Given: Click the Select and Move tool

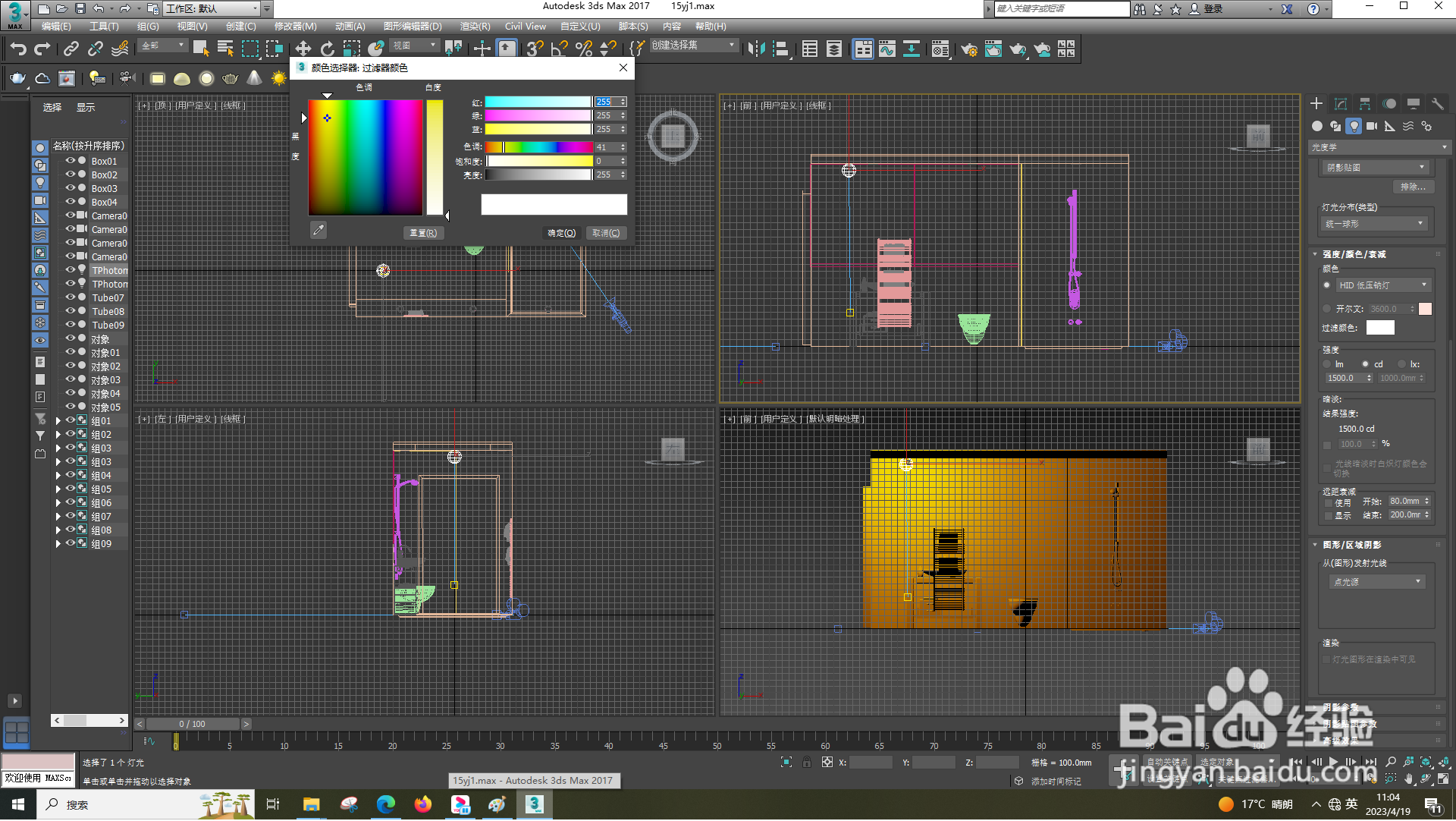Looking at the screenshot, I should (x=303, y=49).
